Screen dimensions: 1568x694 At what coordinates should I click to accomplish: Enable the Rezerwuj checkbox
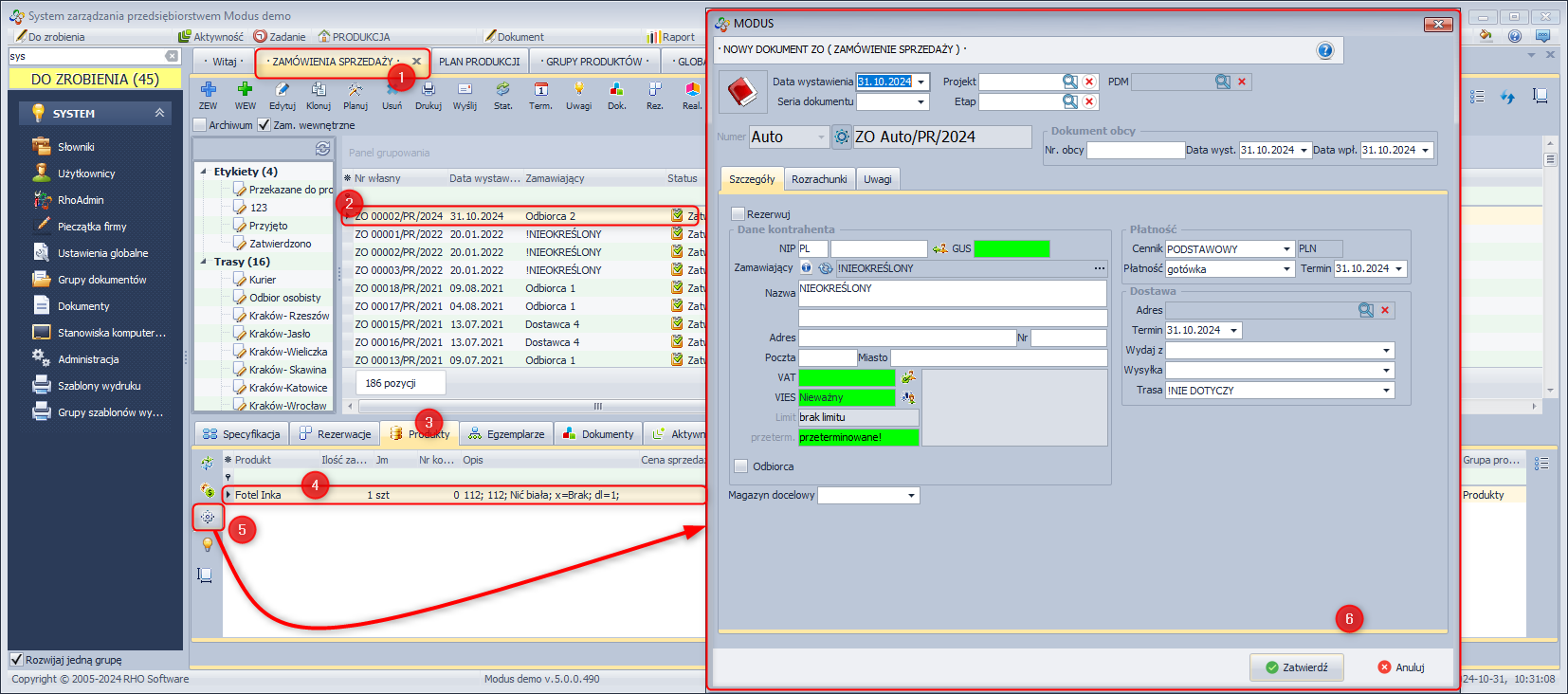(x=738, y=214)
